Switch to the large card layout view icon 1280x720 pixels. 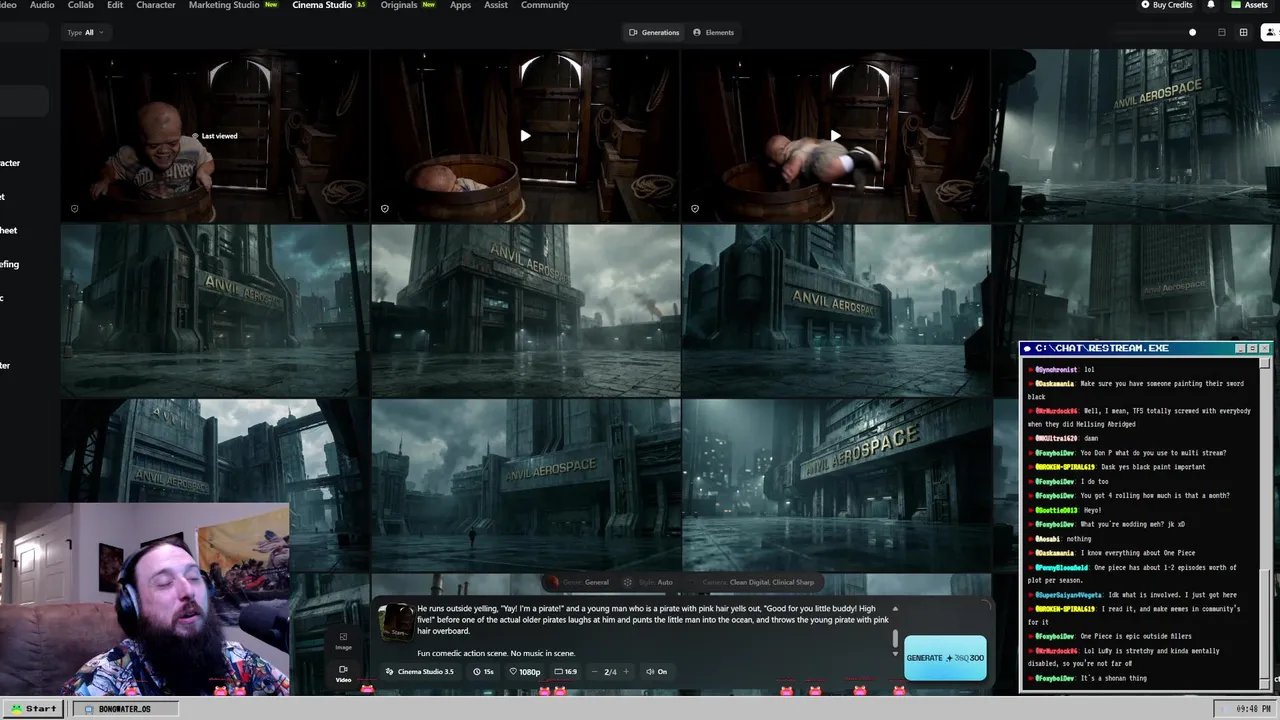point(1221,32)
